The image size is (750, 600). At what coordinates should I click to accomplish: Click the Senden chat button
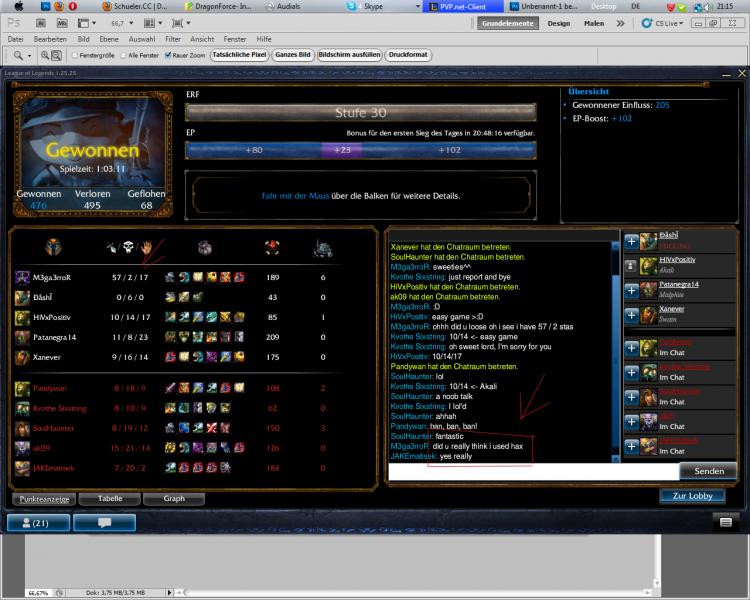708,471
